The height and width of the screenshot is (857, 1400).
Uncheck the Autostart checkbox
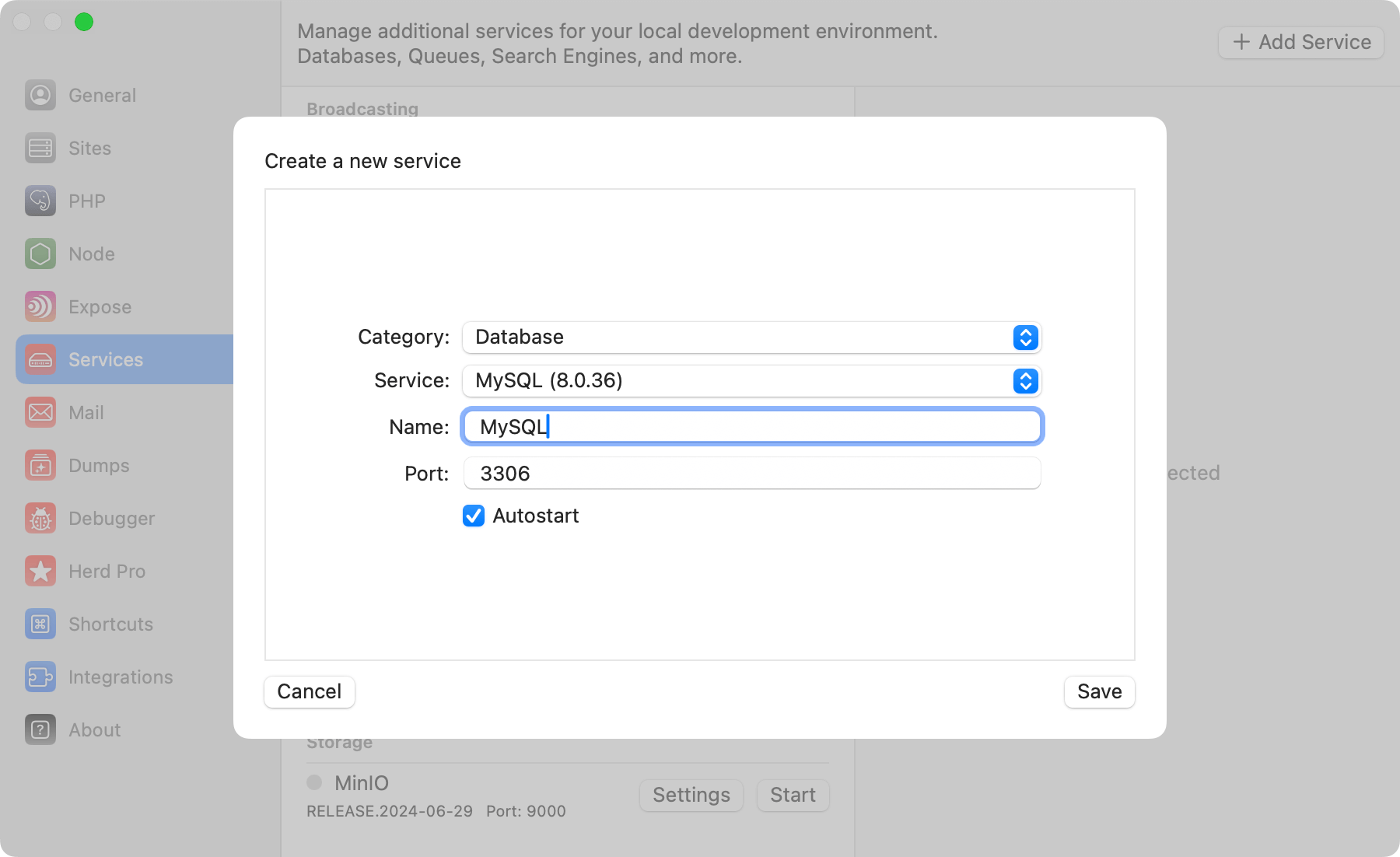click(473, 516)
